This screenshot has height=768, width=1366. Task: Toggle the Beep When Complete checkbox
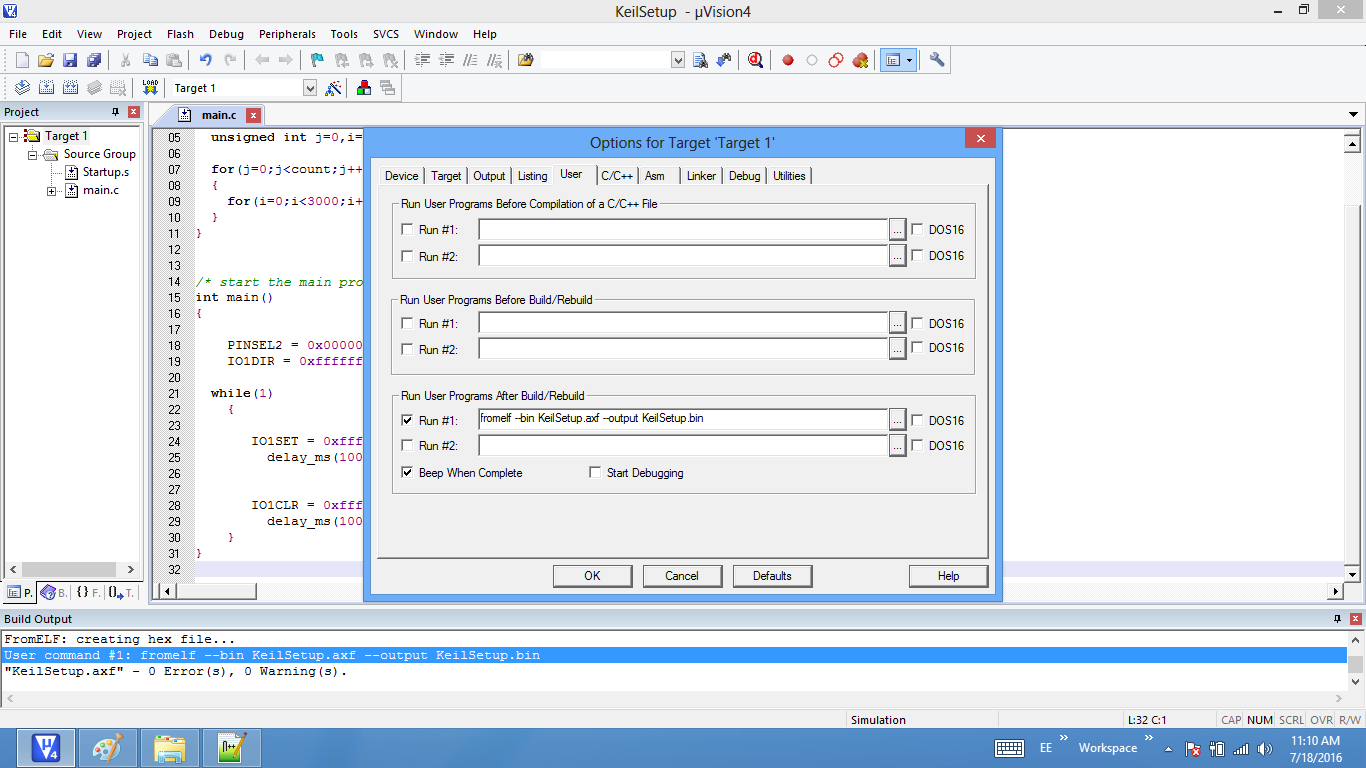[407, 473]
